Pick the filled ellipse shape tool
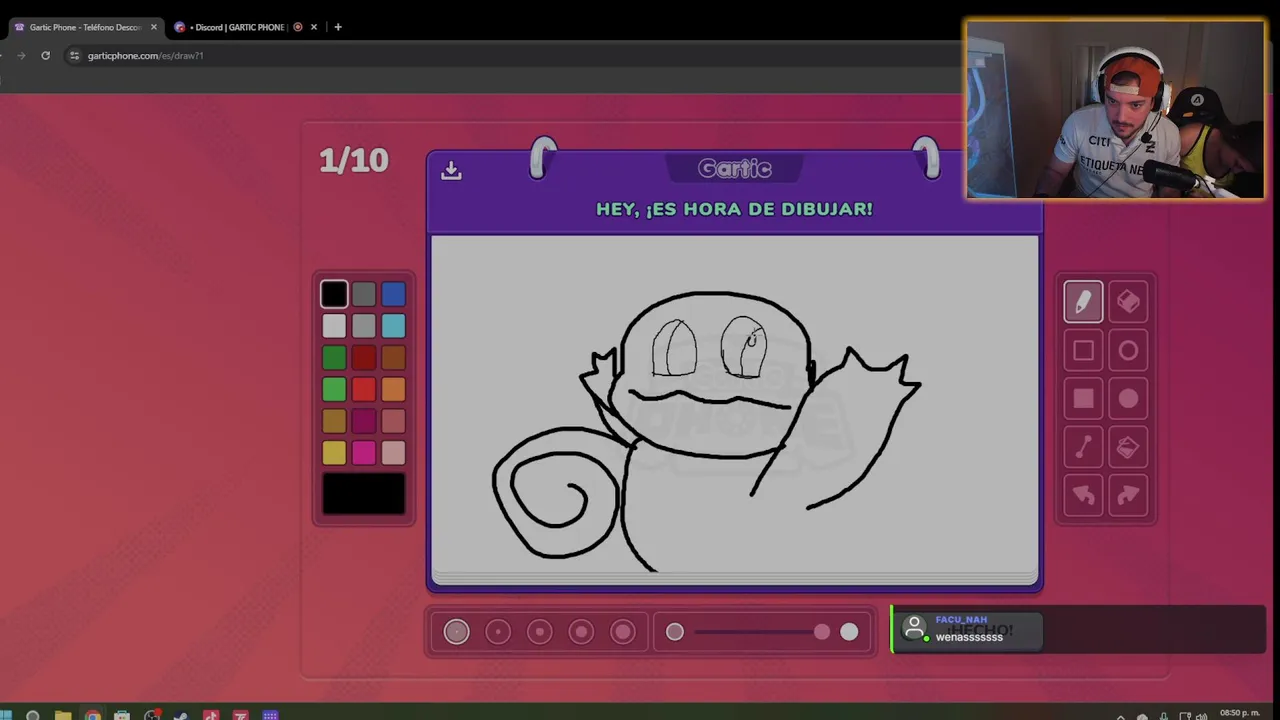Viewport: 1280px width, 720px height. [1128, 399]
